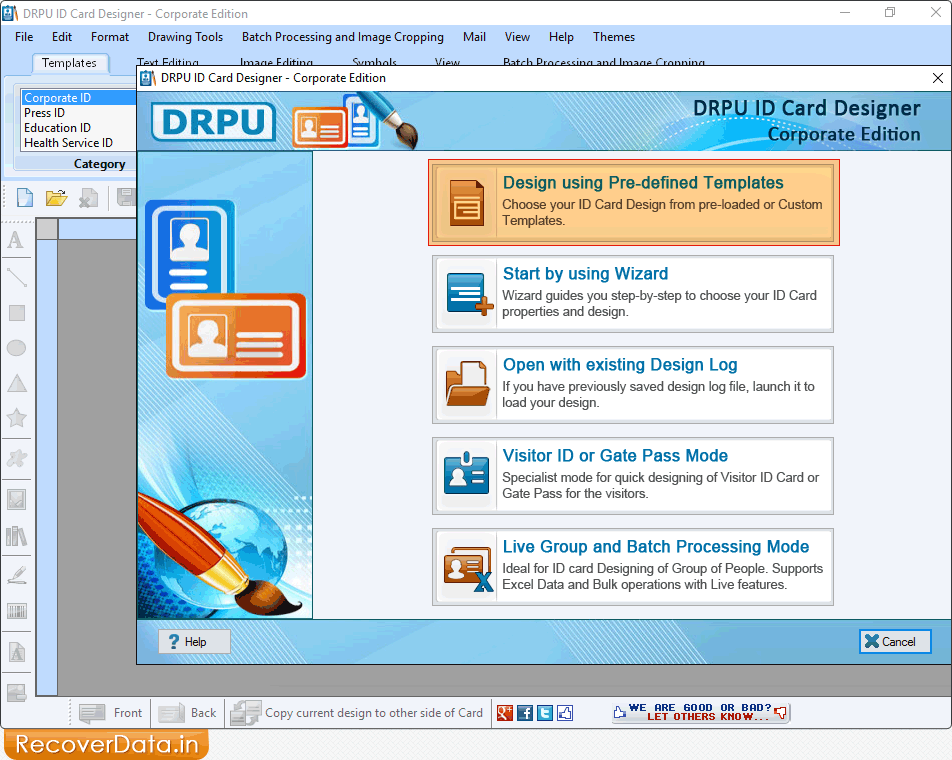Select the Signature tool

(16, 574)
